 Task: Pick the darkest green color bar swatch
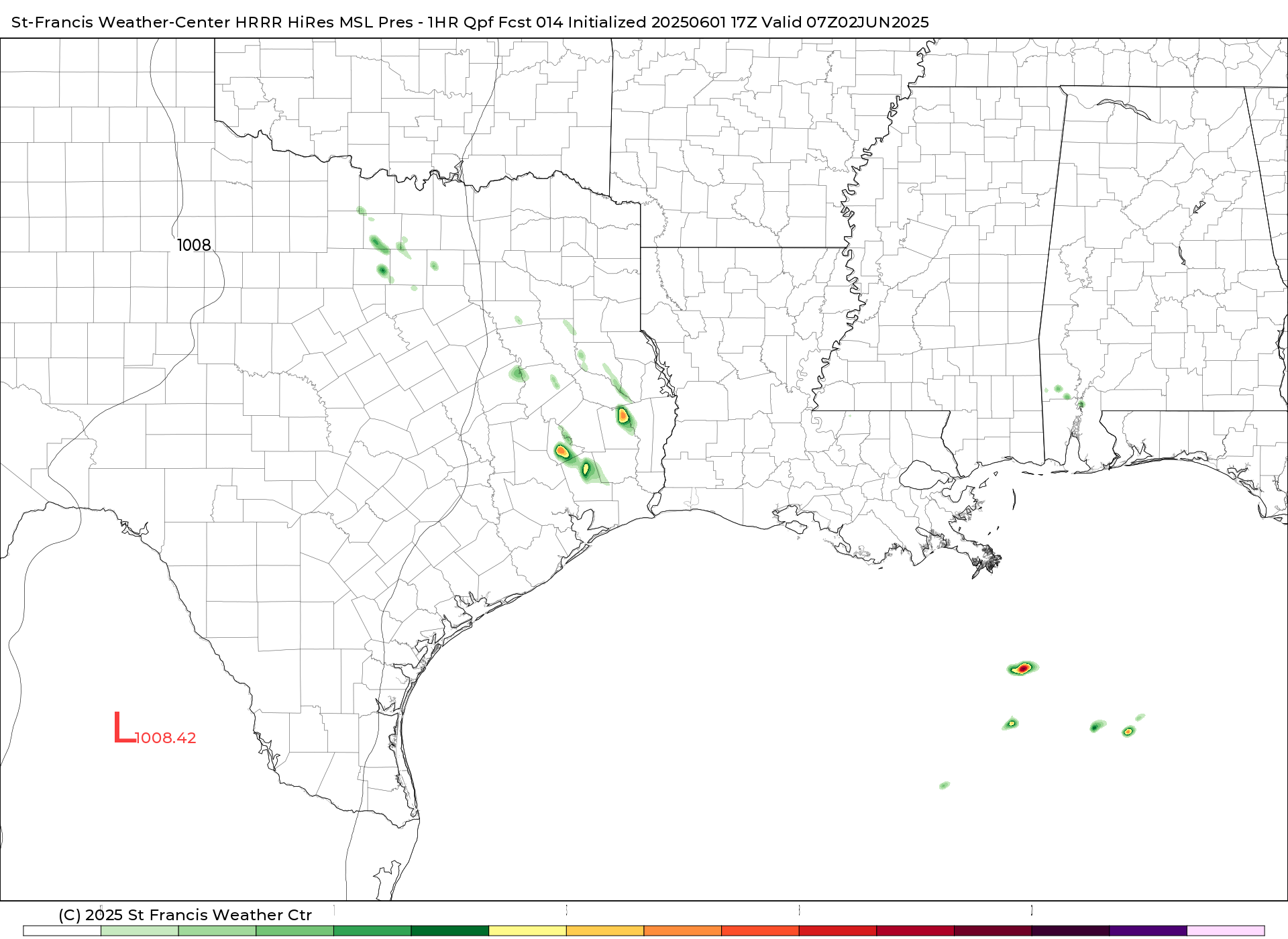[450, 931]
